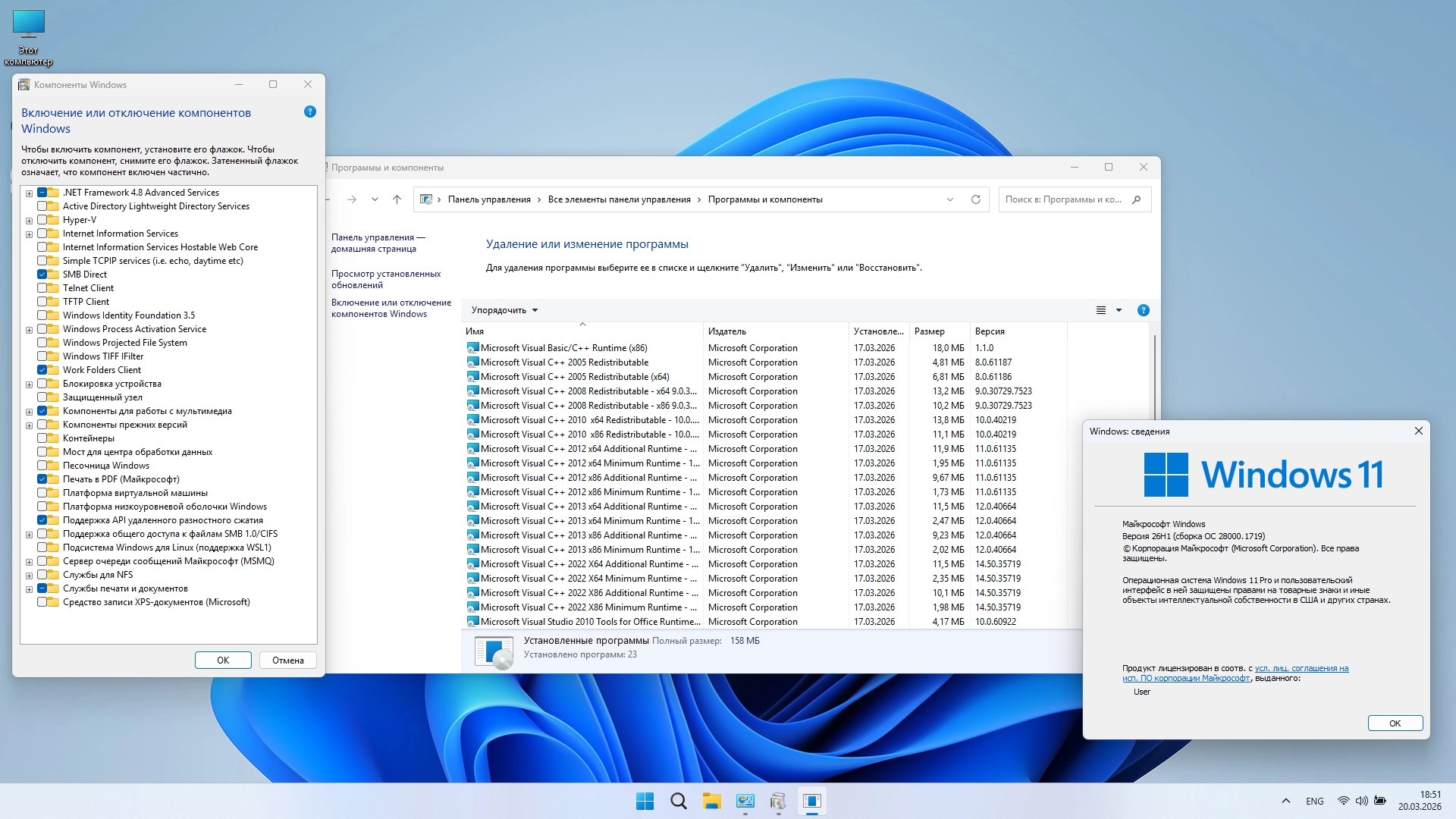
Task: Sort the list by the Издатель column header
Action: click(x=727, y=331)
